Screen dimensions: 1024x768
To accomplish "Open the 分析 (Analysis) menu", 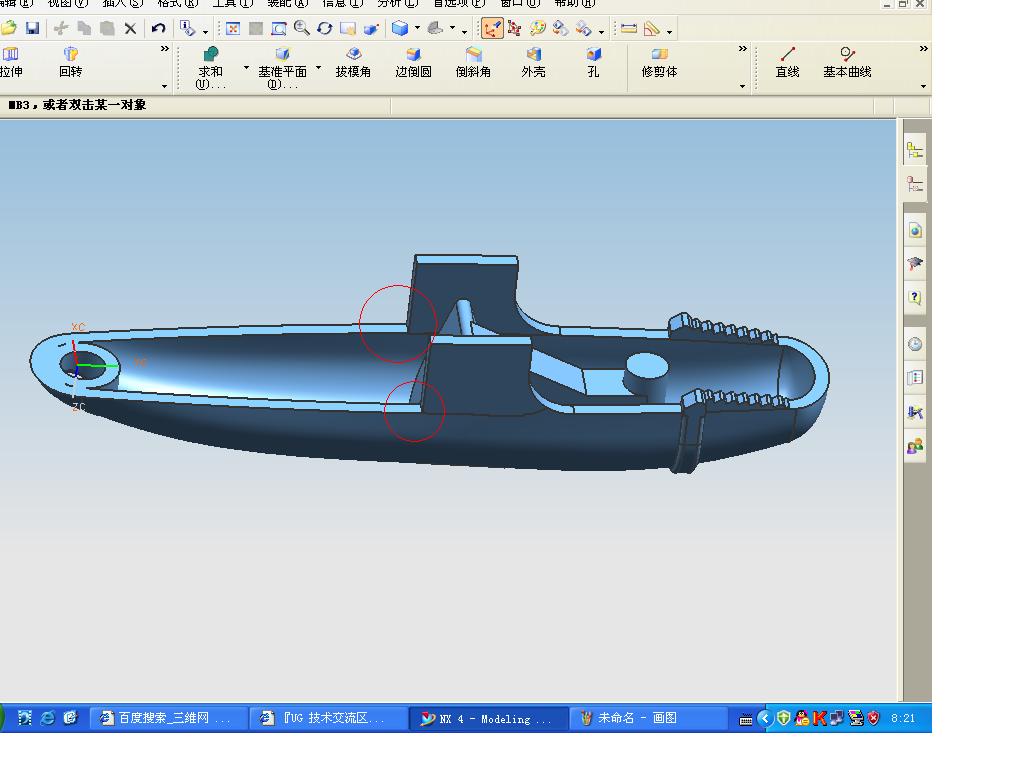I will click(x=398, y=3).
